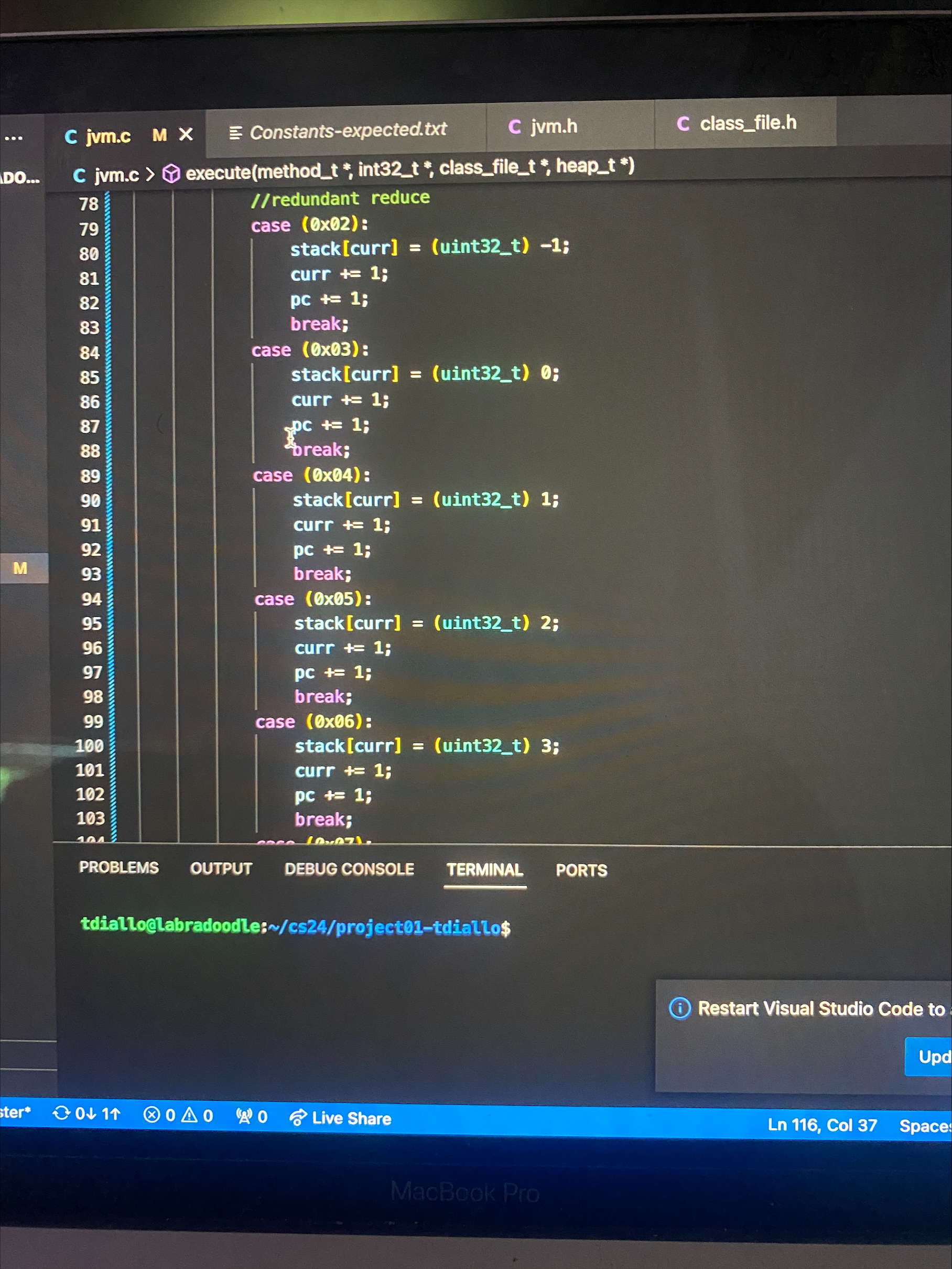This screenshot has height=1269, width=952.
Task: Open the sidebar ellipsis more actions menu
Action: pyautogui.click(x=14, y=138)
